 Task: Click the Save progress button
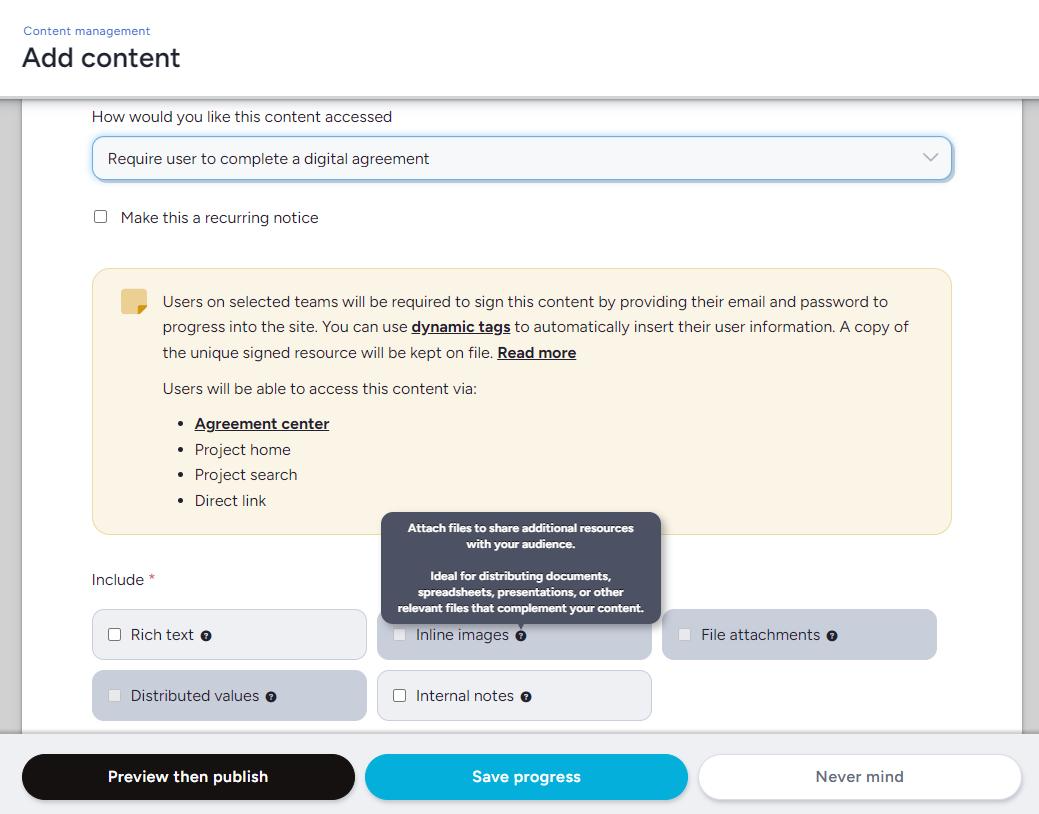[526, 777]
